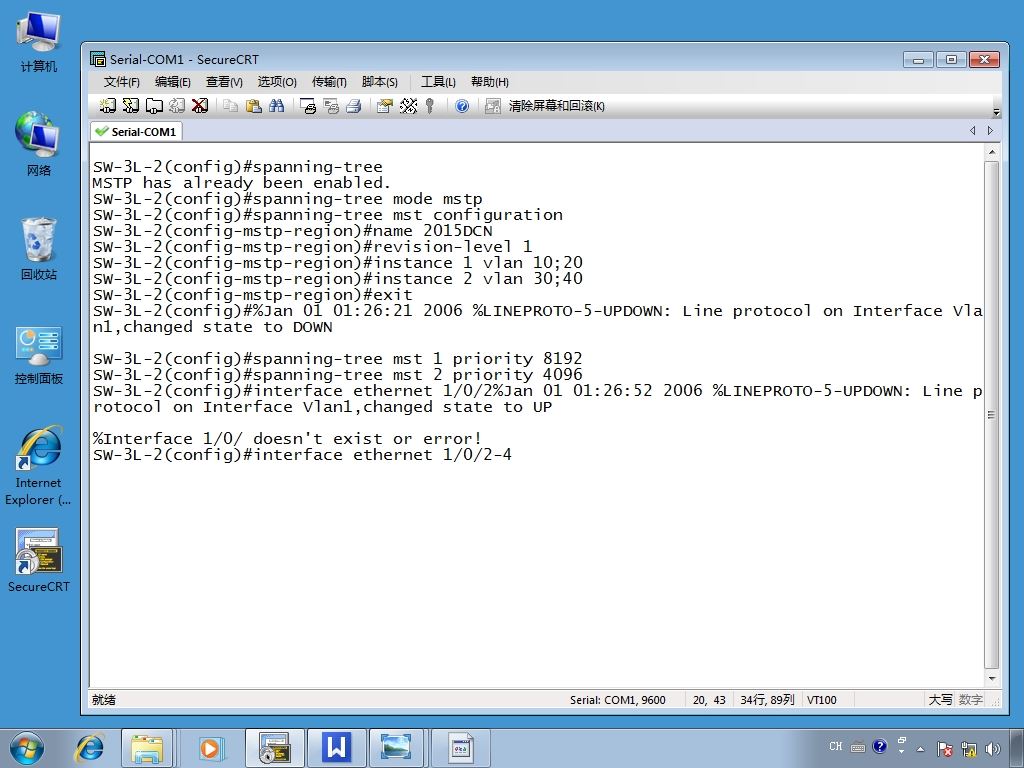Click the SecureCRT taskbar button
Viewport: 1024px width, 768px height.
[274, 748]
